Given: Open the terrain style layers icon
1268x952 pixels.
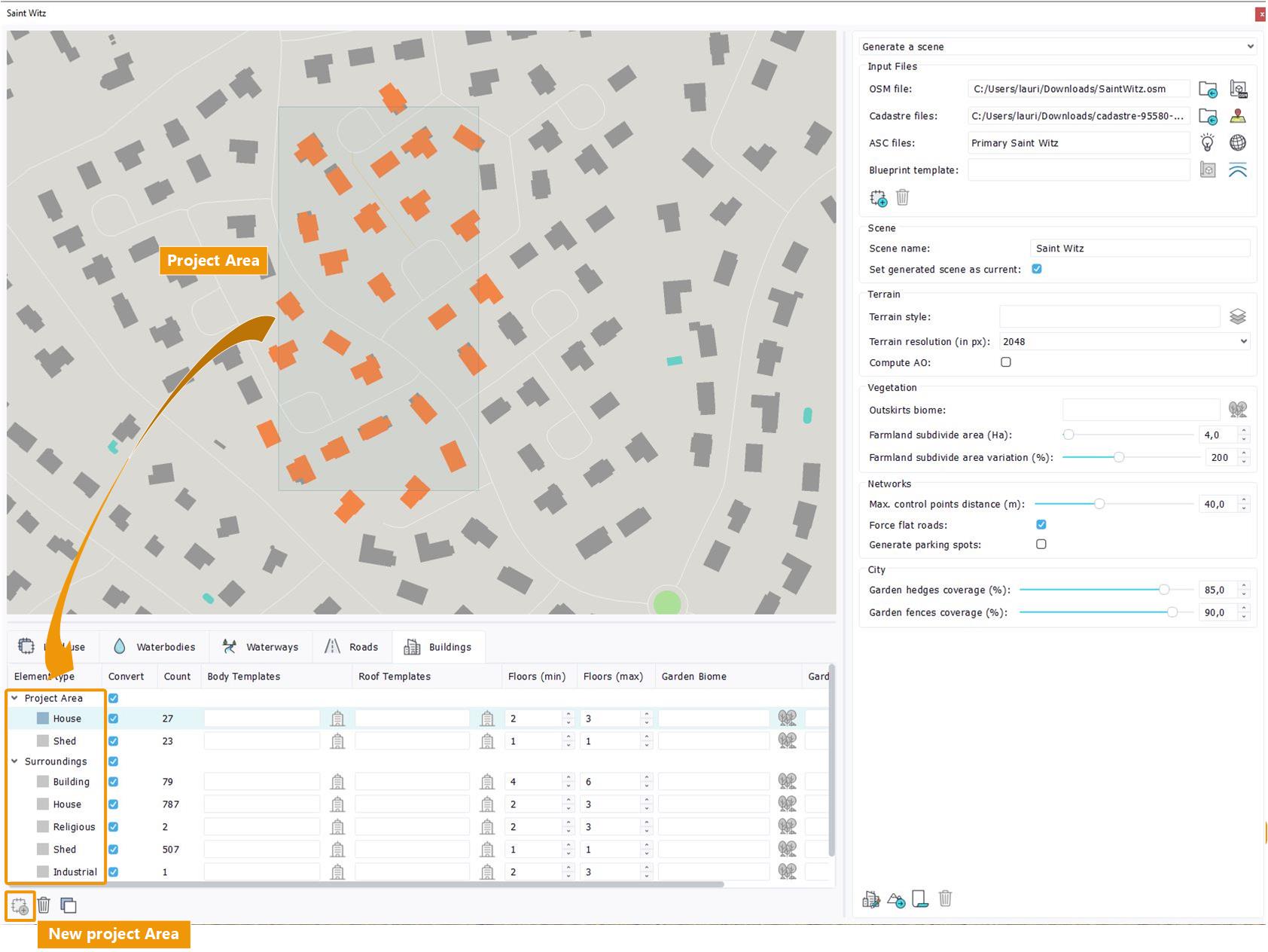Looking at the screenshot, I should (x=1237, y=317).
